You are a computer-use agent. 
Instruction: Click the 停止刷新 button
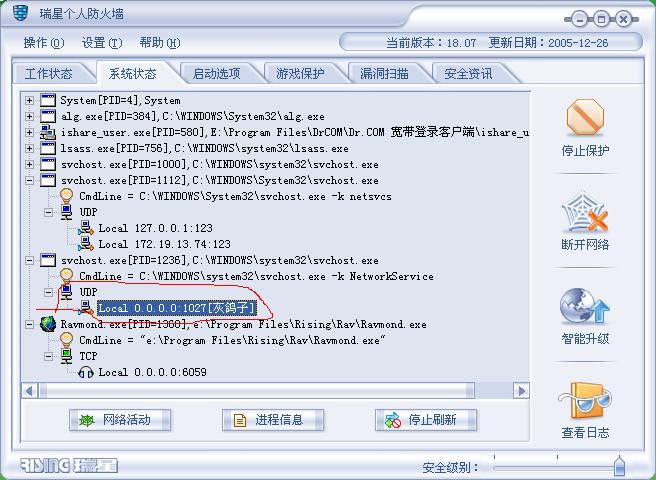pyautogui.click(x=426, y=420)
